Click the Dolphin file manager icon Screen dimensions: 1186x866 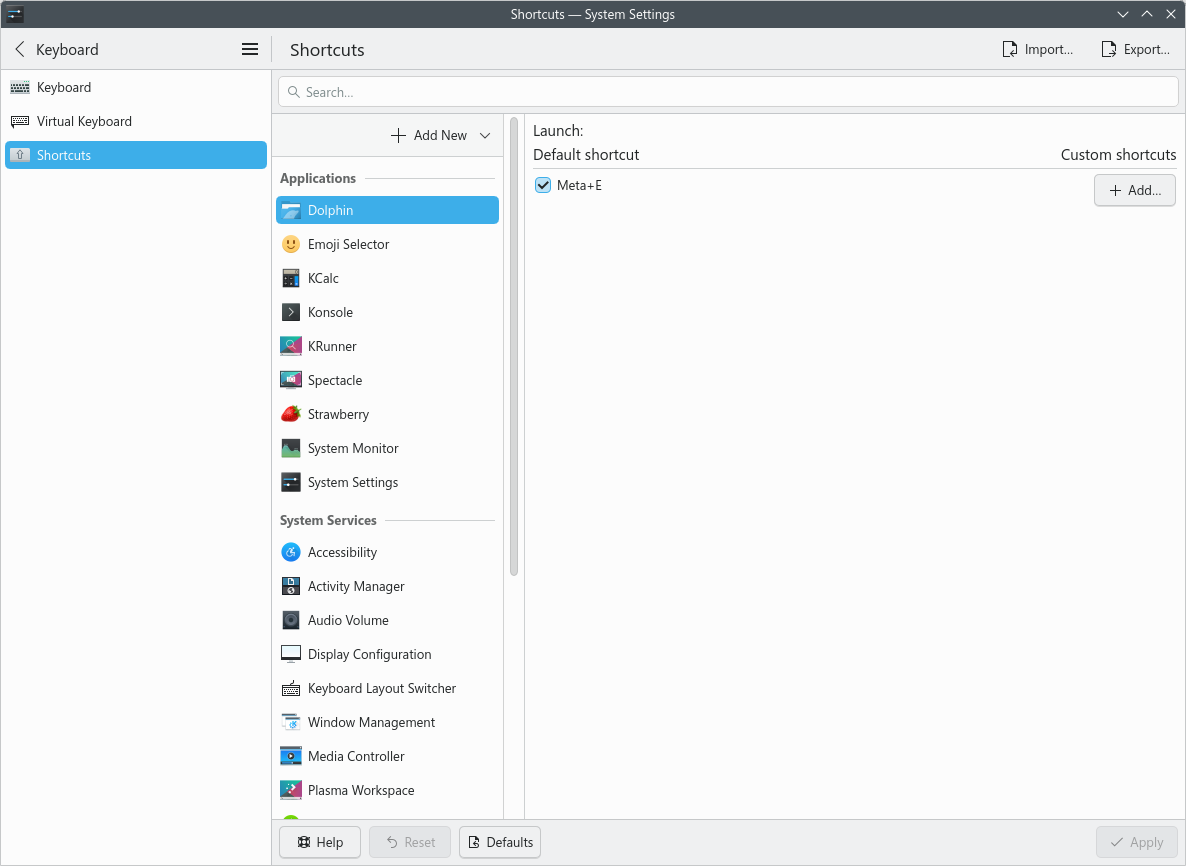[x=291, y=210]
